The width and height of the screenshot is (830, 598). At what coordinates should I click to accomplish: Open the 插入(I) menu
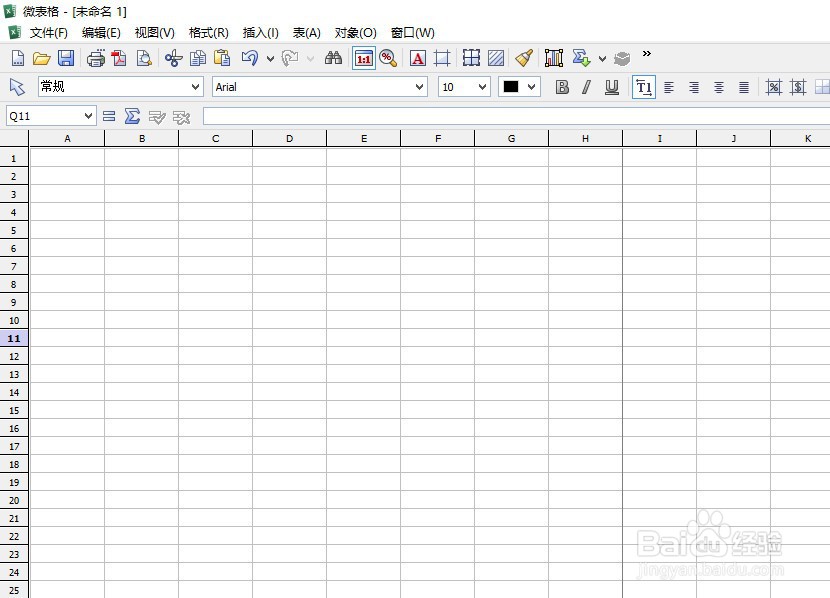(x=260, y=33)
